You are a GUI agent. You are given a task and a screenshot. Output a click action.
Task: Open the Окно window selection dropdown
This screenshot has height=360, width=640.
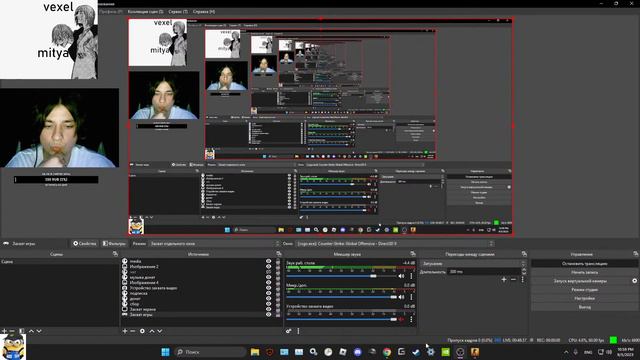pos(395,244)
